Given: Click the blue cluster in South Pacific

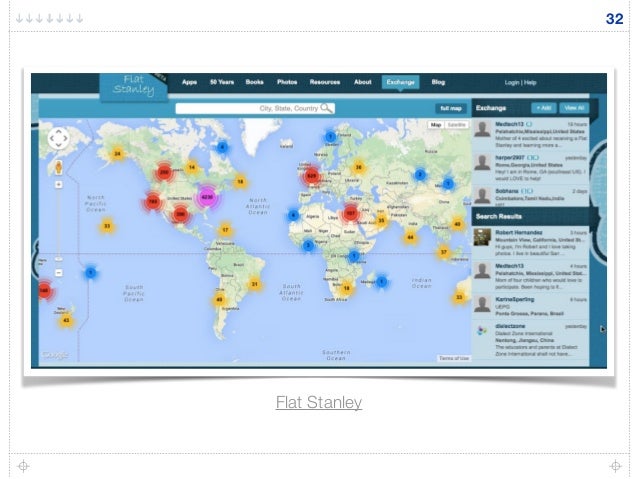Looking at the screenshot, I should (91, 272).
